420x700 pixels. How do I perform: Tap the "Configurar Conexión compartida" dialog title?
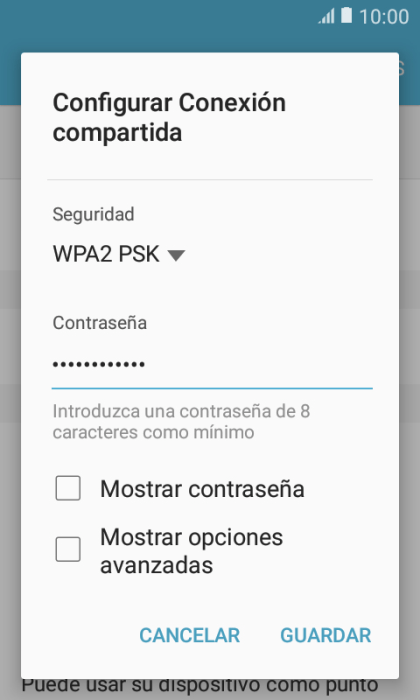[169, 117]
